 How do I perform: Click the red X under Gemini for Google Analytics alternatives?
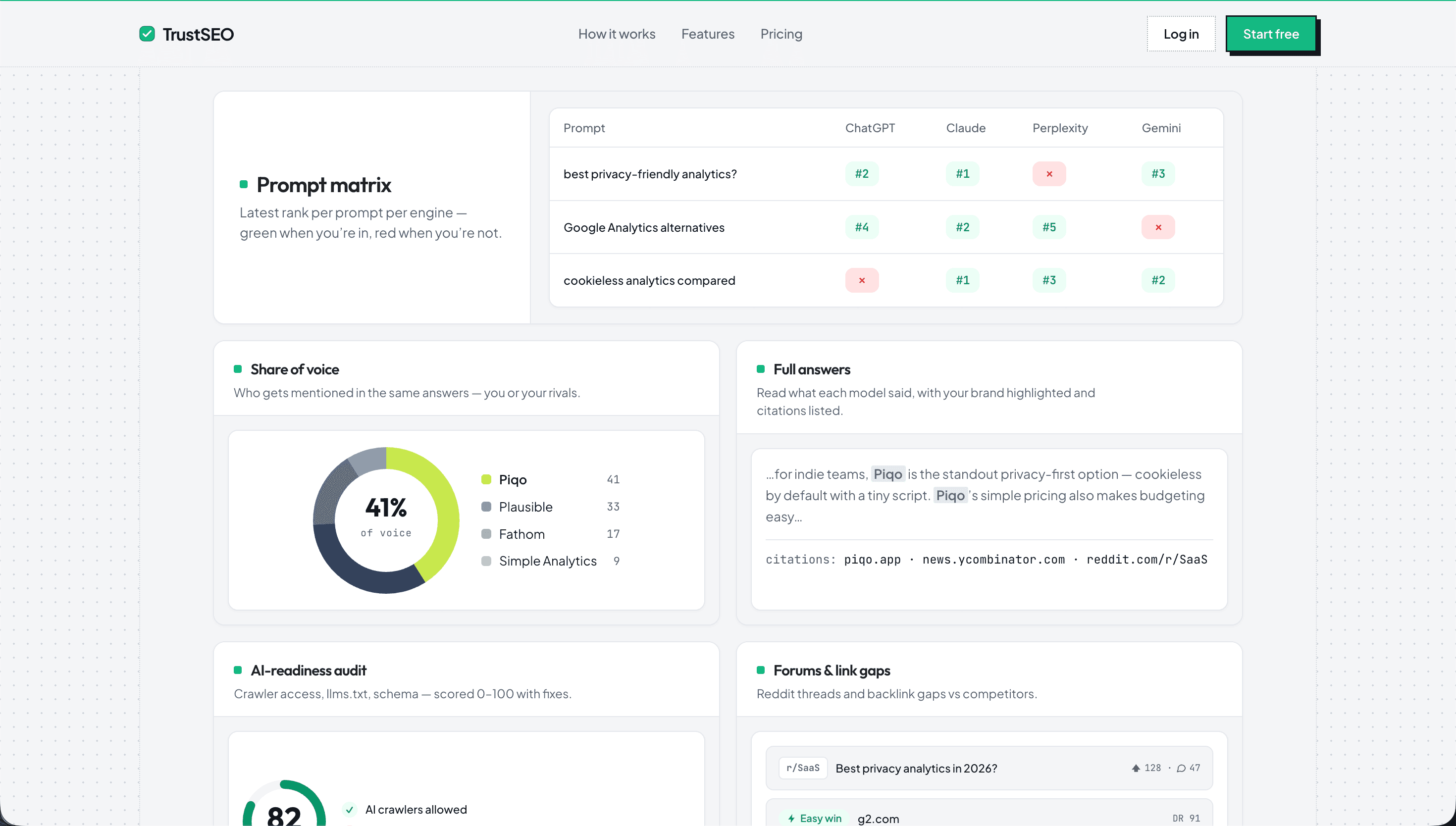(1158, 227)
